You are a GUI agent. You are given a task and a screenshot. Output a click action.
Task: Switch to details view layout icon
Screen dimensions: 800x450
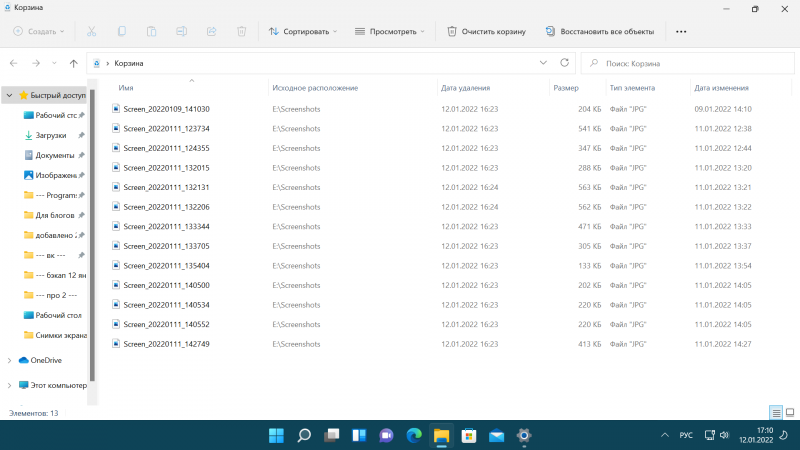pyautogui.click(x=775, y=412)
